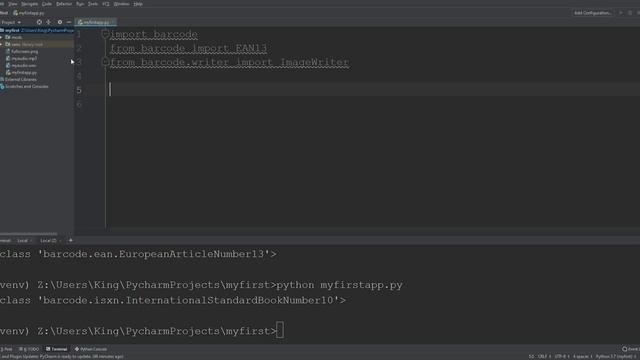This screenshot has height=360, width=640.
Task: Click CRLF line separator in status bar
Action: pos(543,356)
